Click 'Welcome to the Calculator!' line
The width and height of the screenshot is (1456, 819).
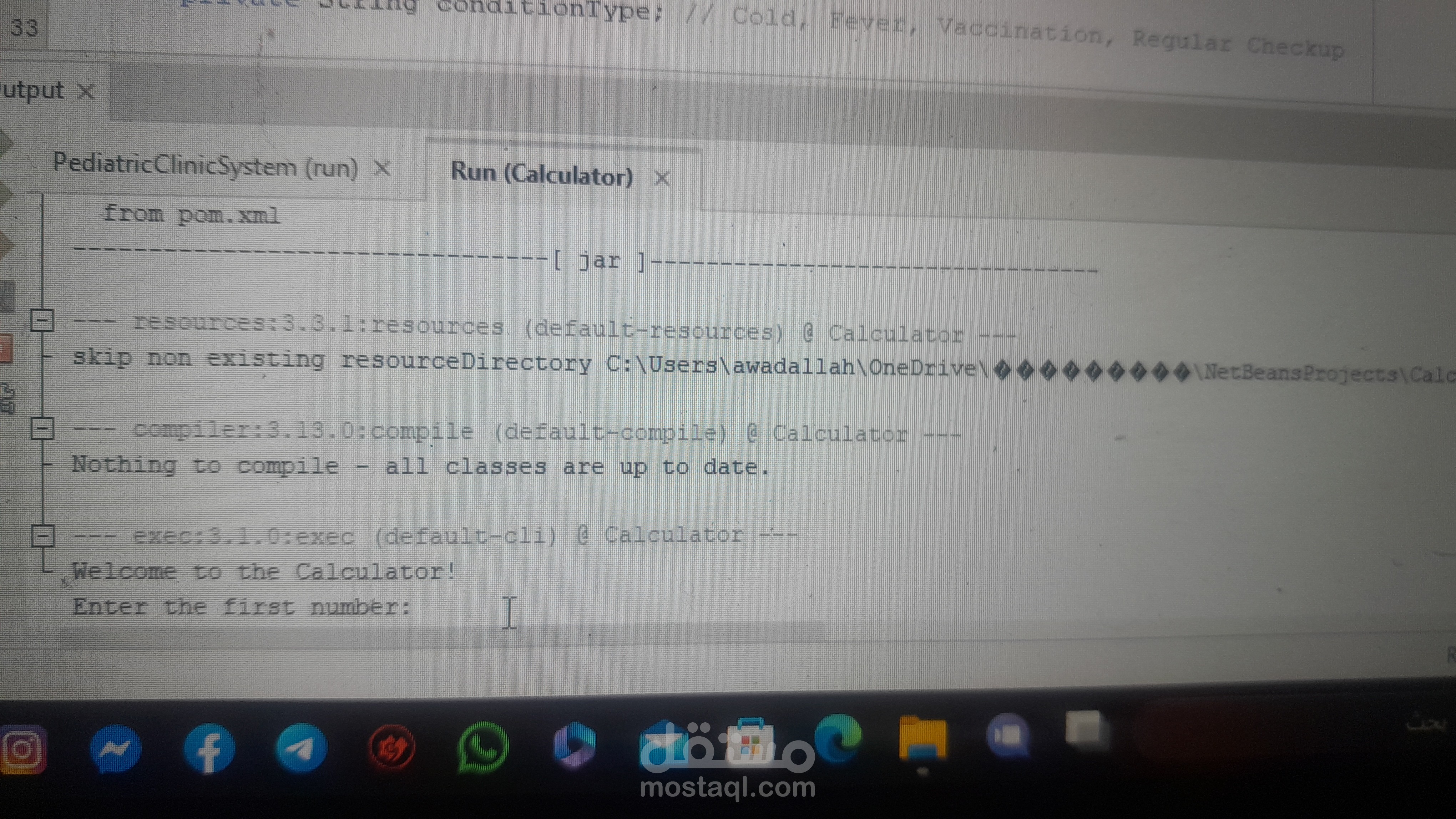(x=264, y=571)
